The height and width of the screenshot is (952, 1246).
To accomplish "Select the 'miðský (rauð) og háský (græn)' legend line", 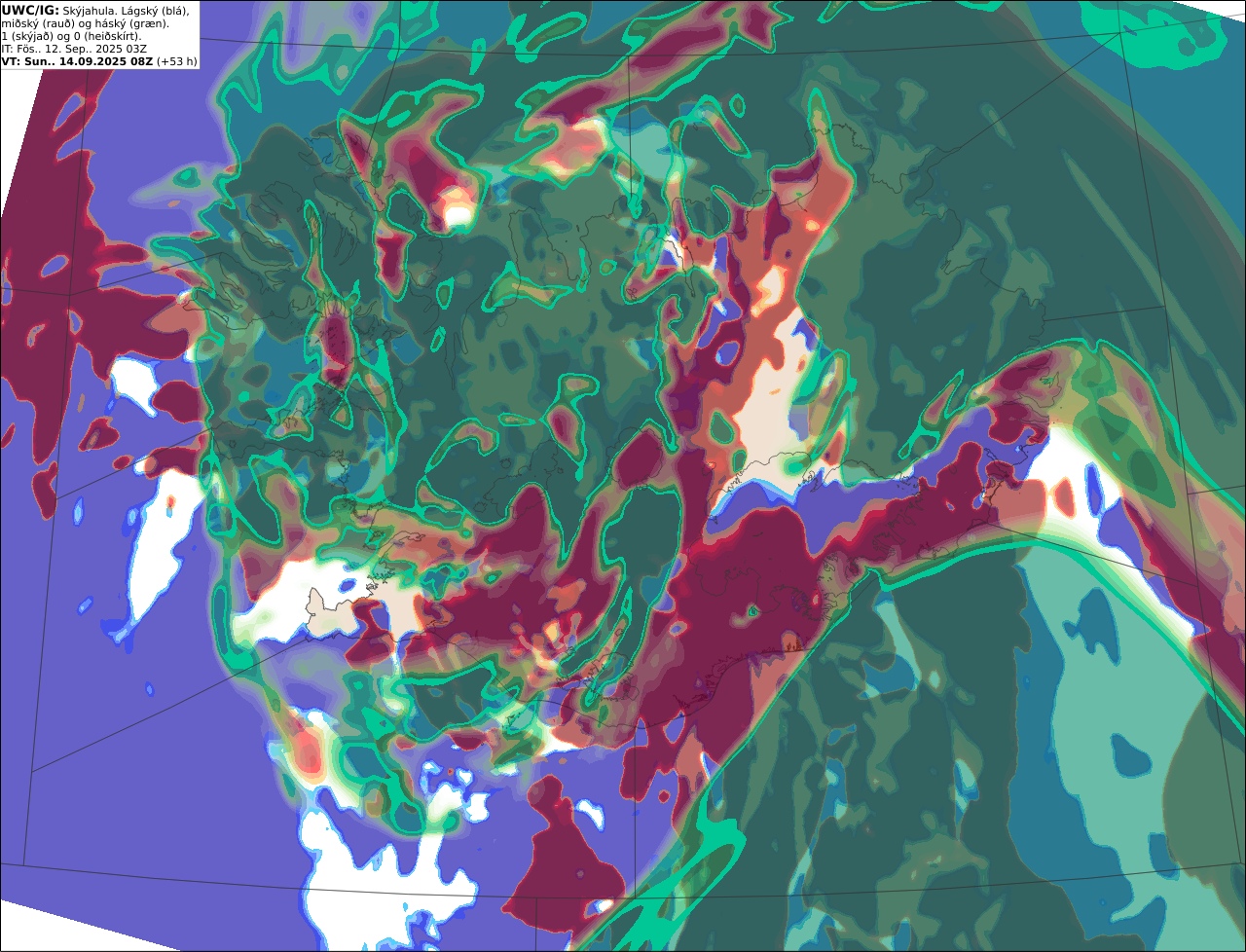I will tap(85, 23).
